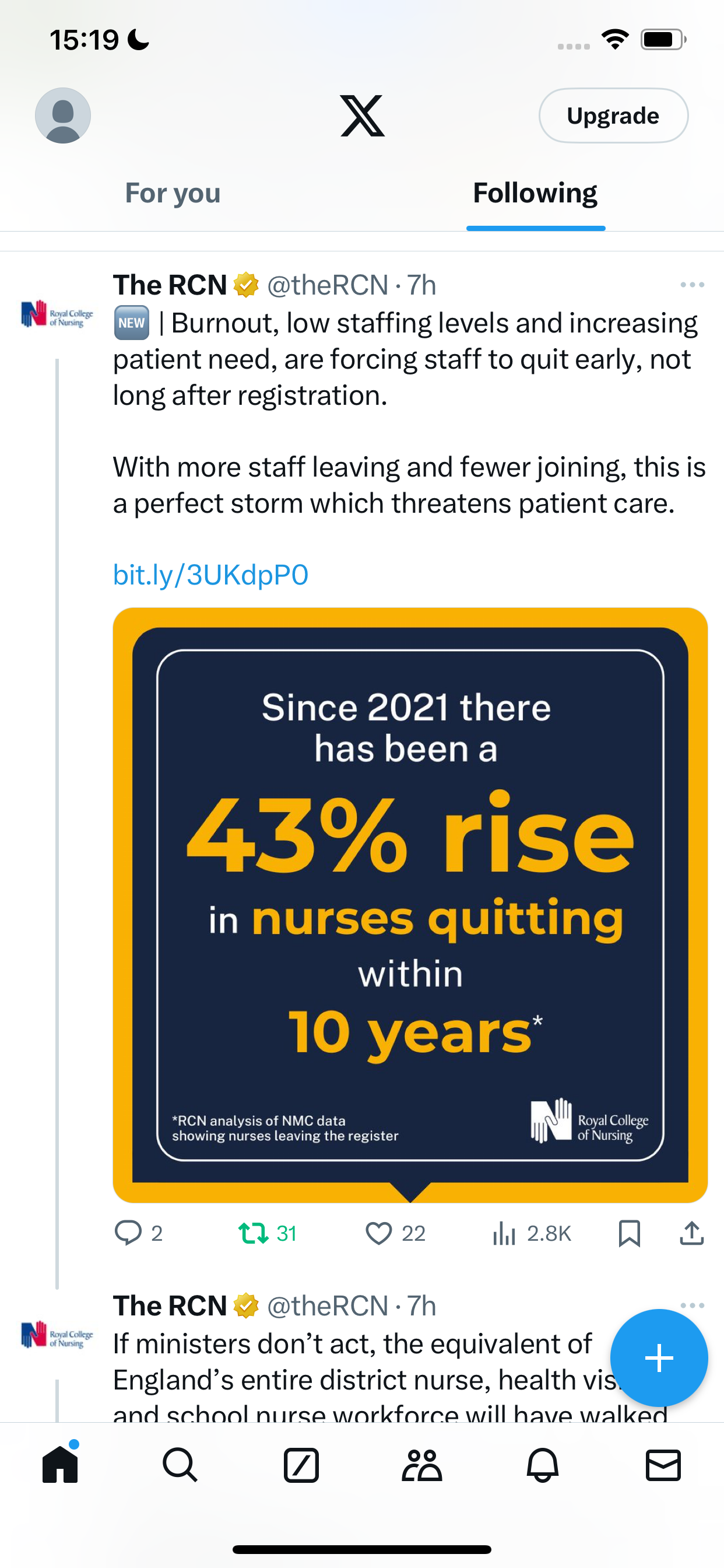View post analytics showing 2.8K
Viewport: 724px width, 1568px height.
[x=531, y=1233]
